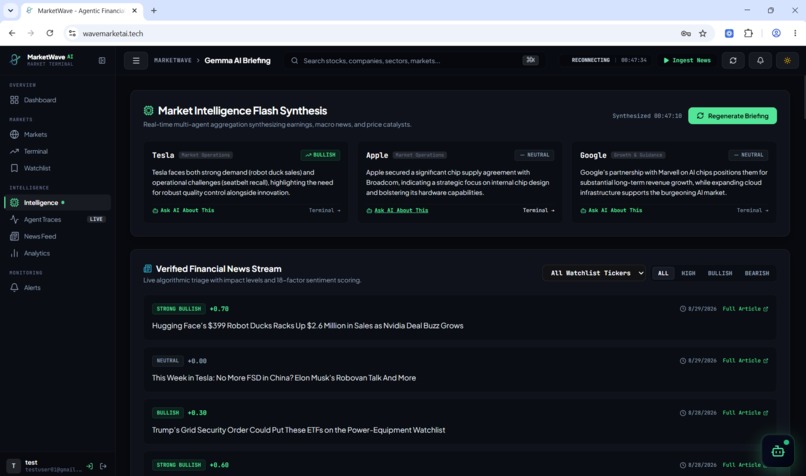806x476 pixels.
Task: Click the logout icon near user
Action: (103, 466)
